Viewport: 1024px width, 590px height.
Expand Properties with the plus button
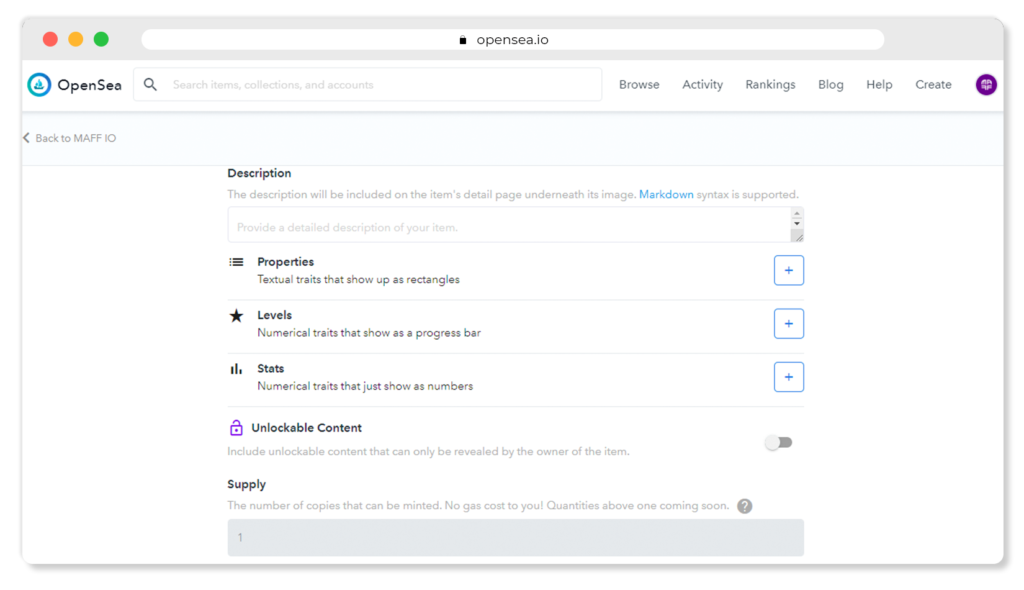pyautogui.click(x=788, y=270)
